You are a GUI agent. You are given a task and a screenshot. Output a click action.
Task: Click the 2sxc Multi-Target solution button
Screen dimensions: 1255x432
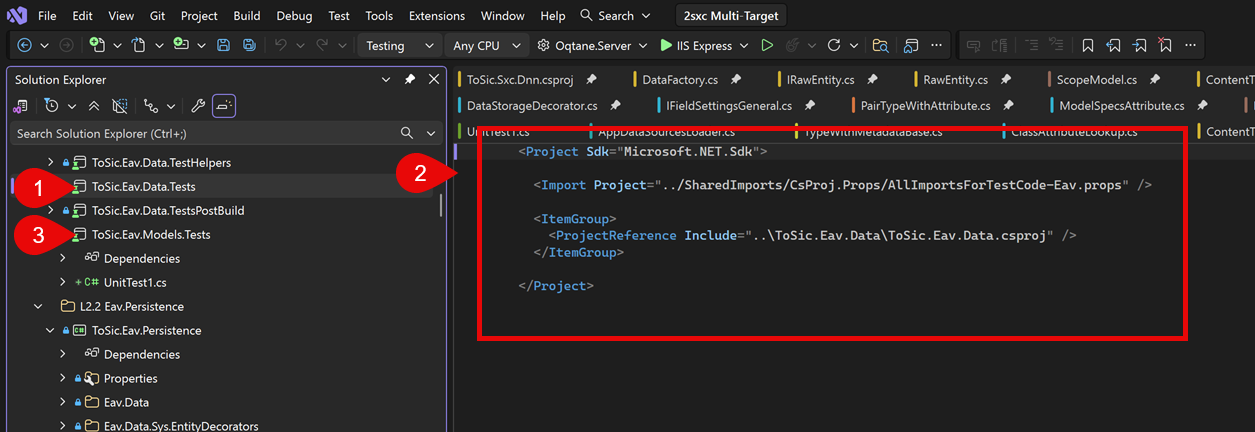click(x=731, y=16)
